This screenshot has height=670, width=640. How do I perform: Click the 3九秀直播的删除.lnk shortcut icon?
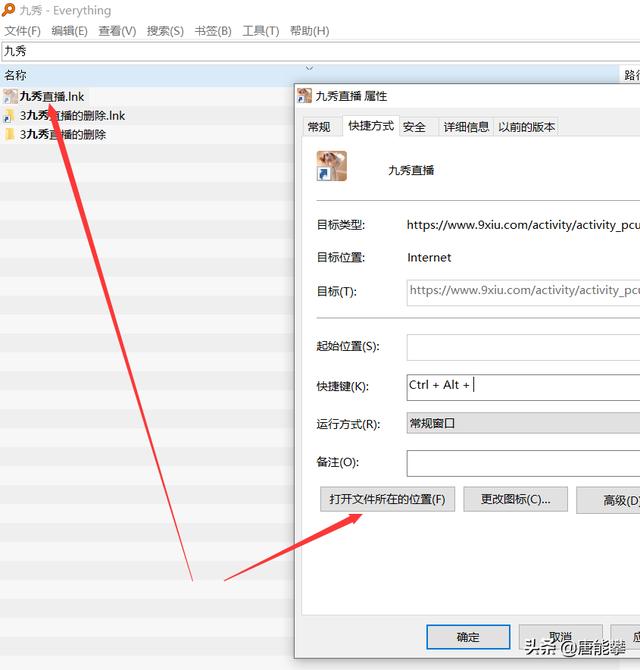coord(9,116)
